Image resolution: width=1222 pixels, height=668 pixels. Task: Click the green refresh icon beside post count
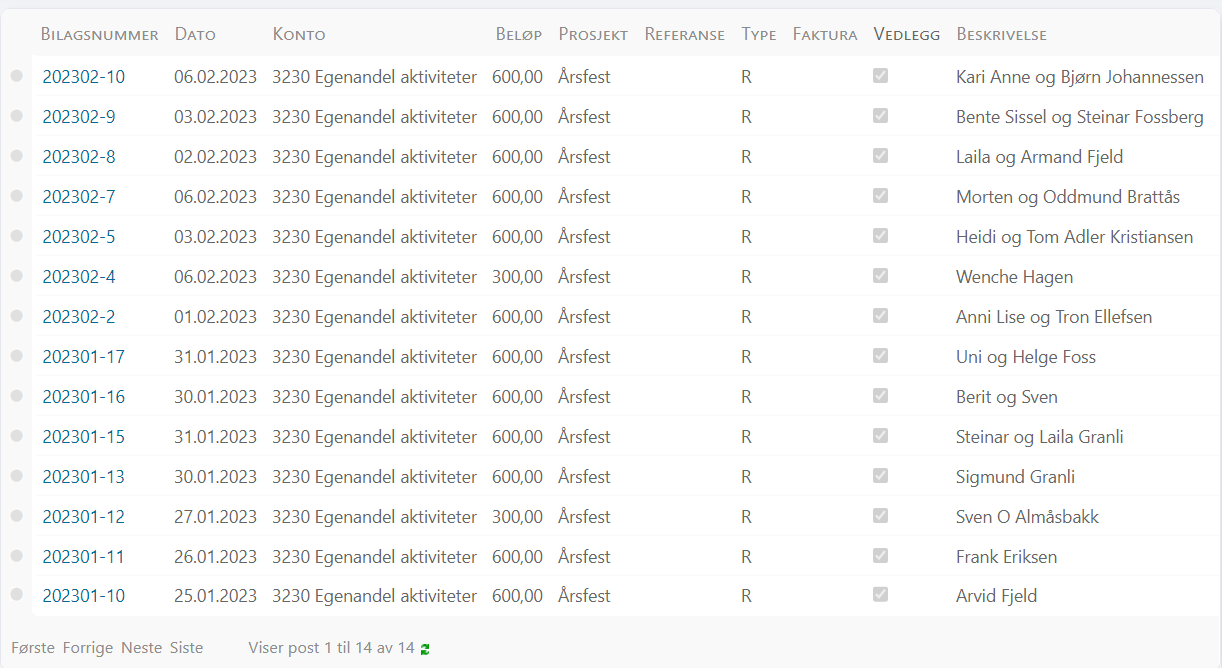(x=425, y=649)
